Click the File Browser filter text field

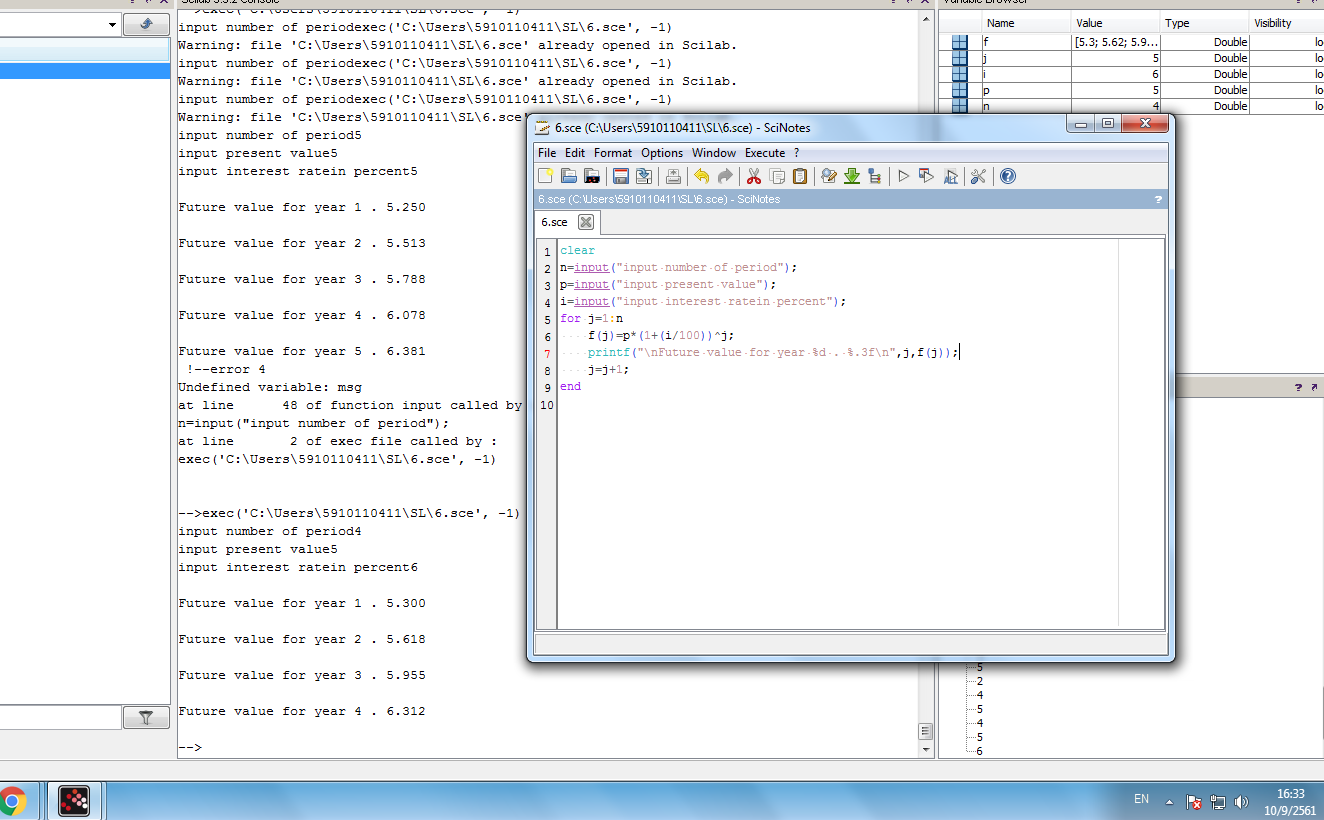tap(60, 717)
